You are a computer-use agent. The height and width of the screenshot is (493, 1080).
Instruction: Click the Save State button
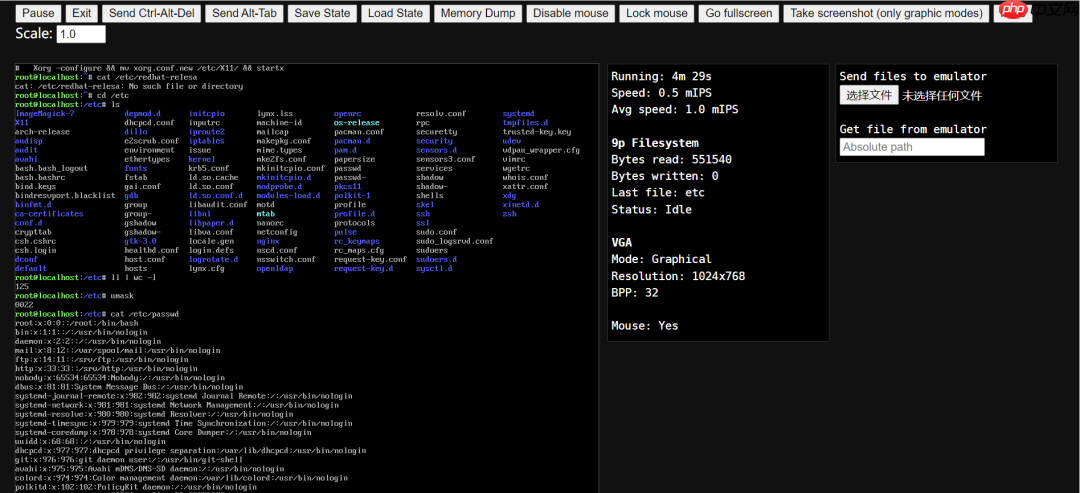(x=322, y=13)
